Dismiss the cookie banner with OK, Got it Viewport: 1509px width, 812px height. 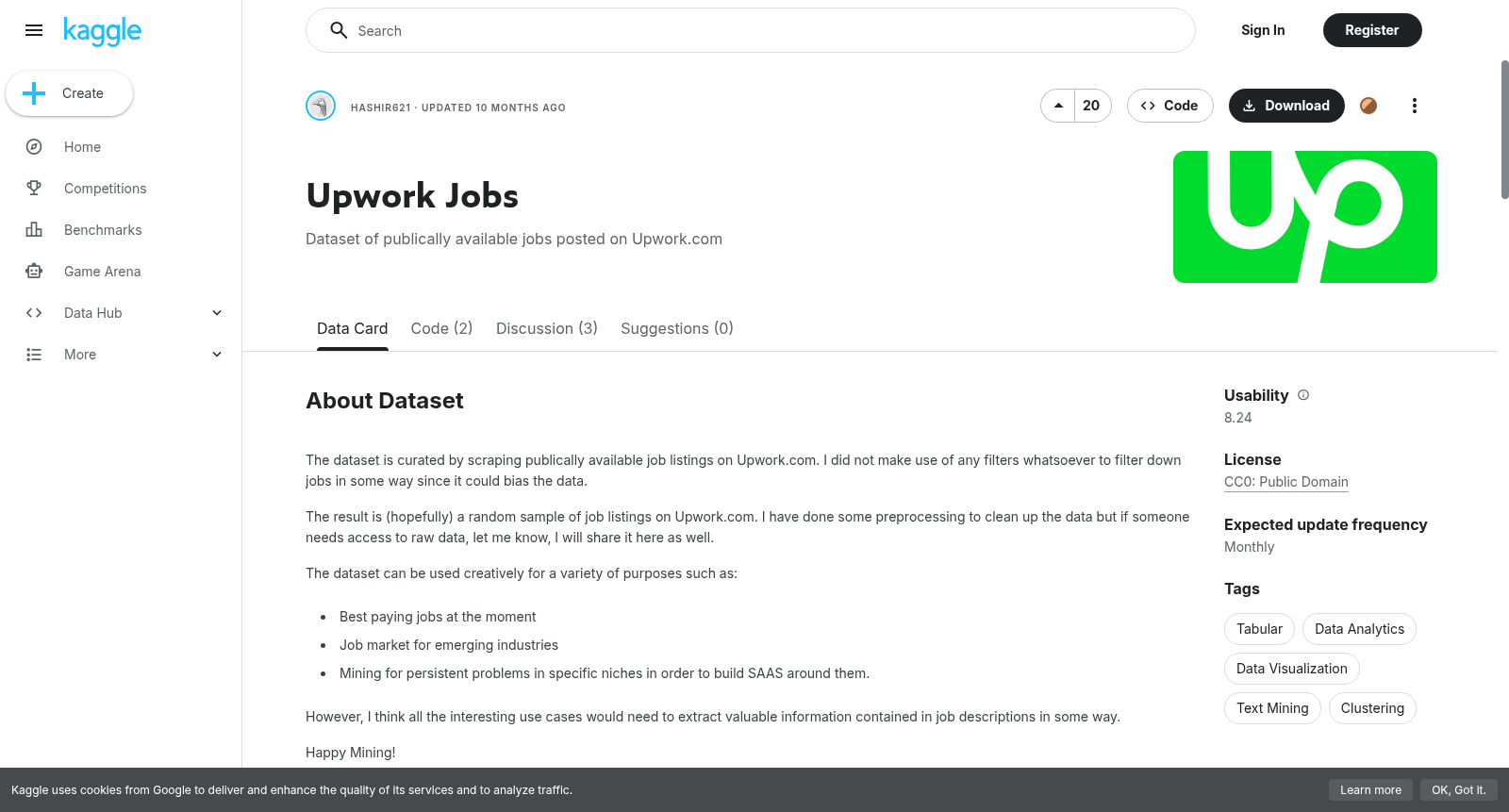pyautogui.click(x=1458, y=790)
